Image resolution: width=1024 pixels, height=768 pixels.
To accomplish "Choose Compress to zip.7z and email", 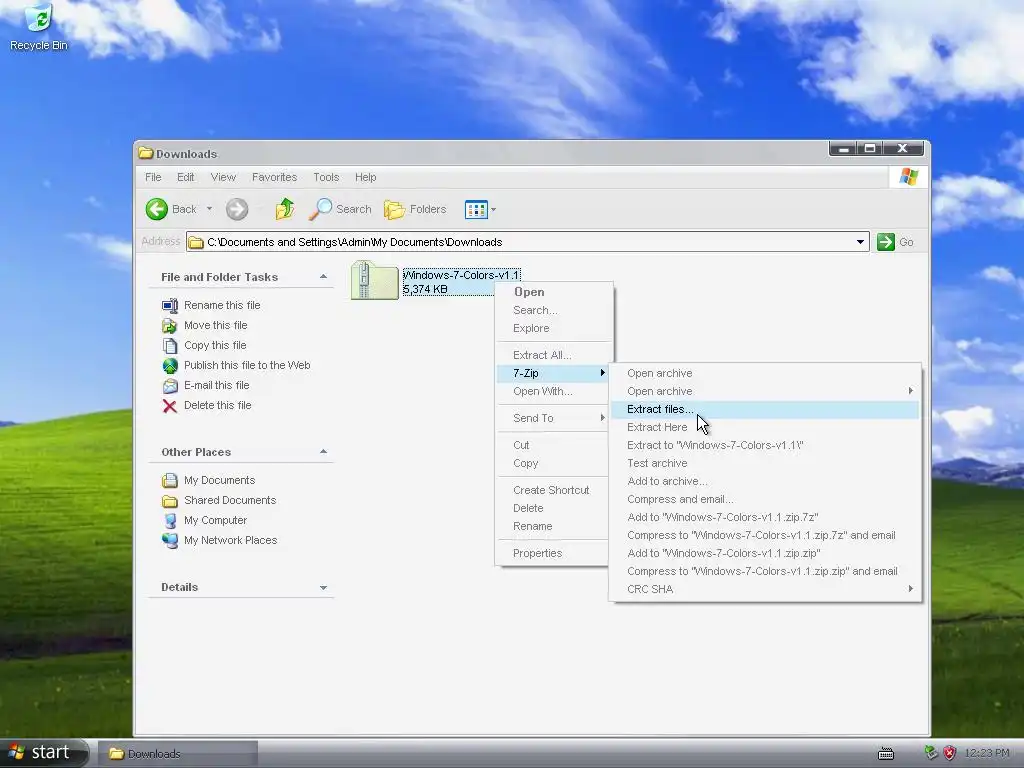I will tap(765, 535).
